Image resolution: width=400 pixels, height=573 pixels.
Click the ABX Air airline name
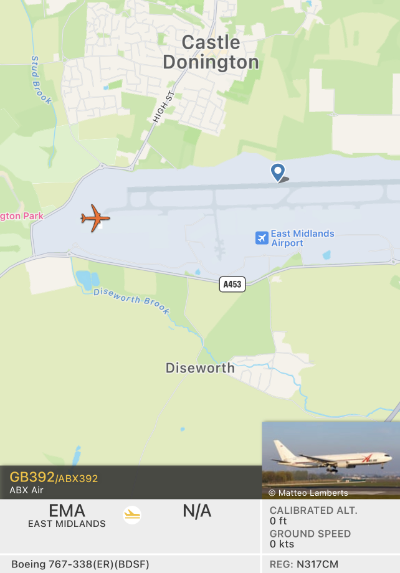coord(27,490)
